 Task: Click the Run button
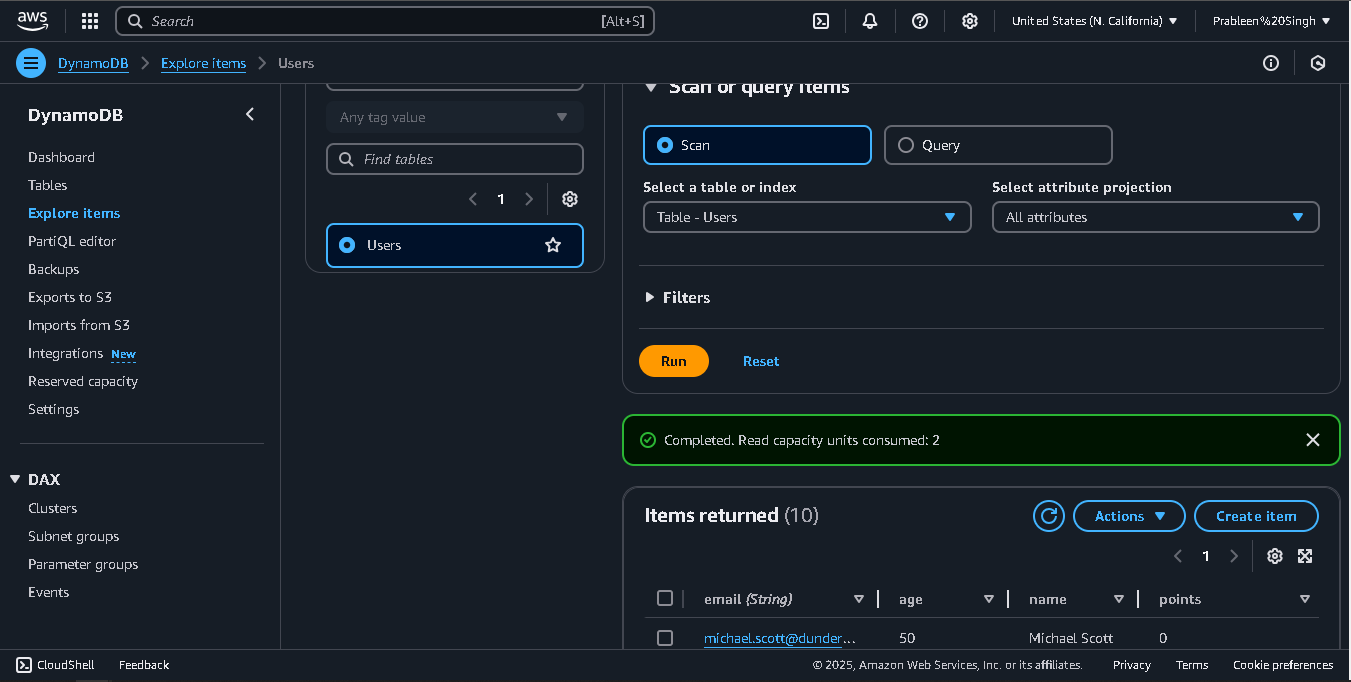(x=674, y=361)
